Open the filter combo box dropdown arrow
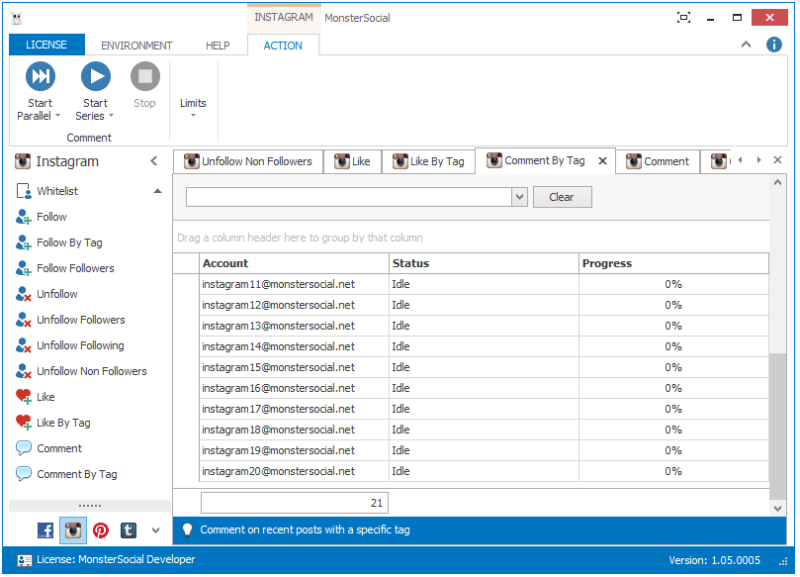The width and height of the screenshot is (800, 577). (519, 197)
